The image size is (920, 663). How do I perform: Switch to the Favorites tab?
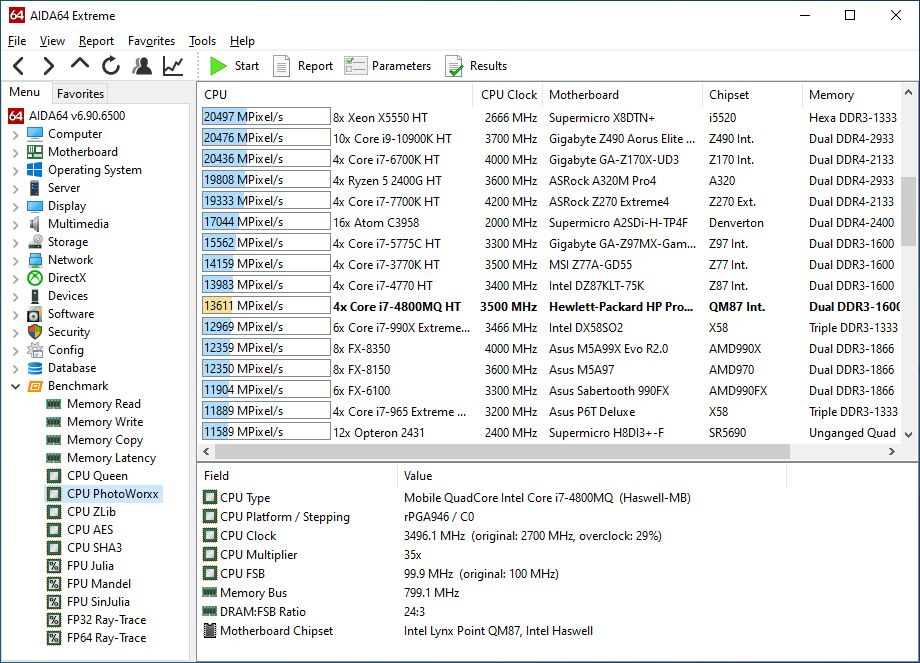[x=80, y=93]
